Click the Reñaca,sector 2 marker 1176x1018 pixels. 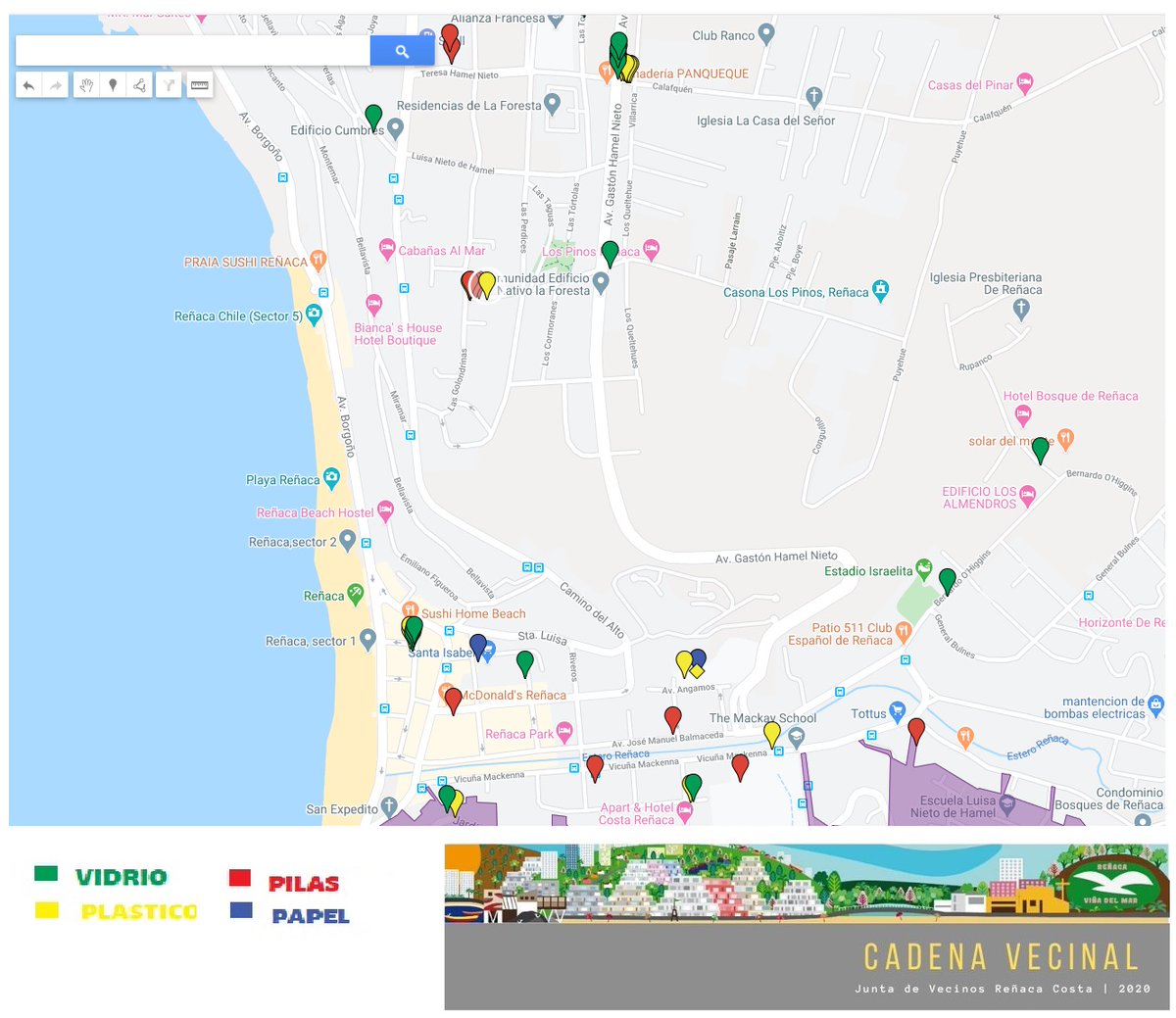point(347,540)
